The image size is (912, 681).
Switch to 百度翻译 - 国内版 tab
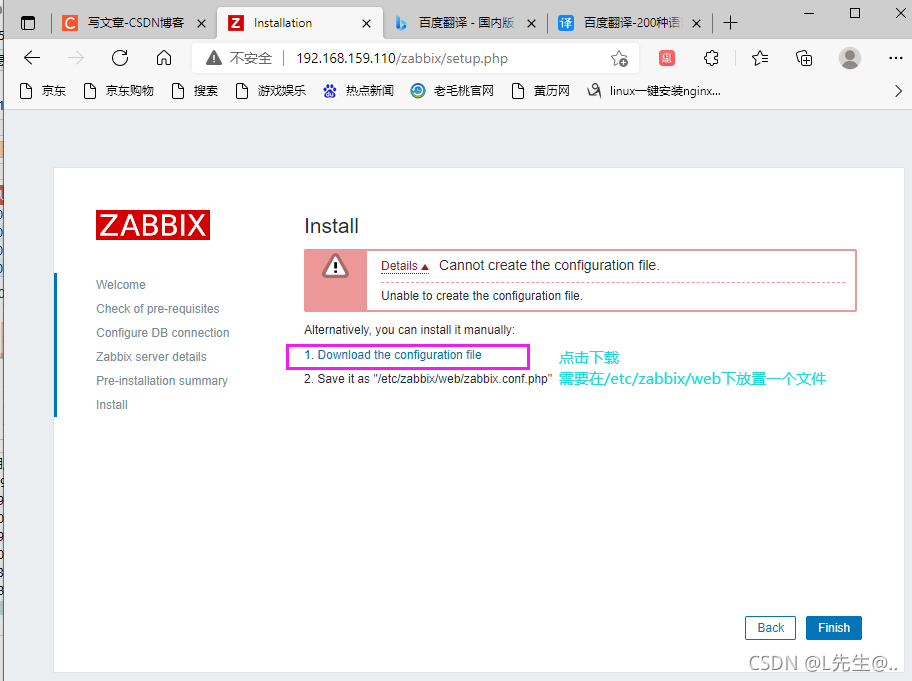coord(466,23)
